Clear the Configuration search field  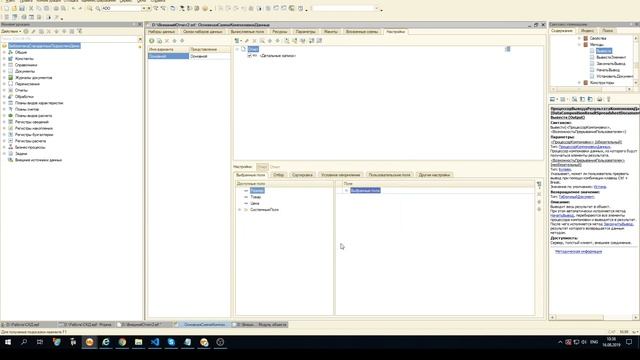point(140,39)
